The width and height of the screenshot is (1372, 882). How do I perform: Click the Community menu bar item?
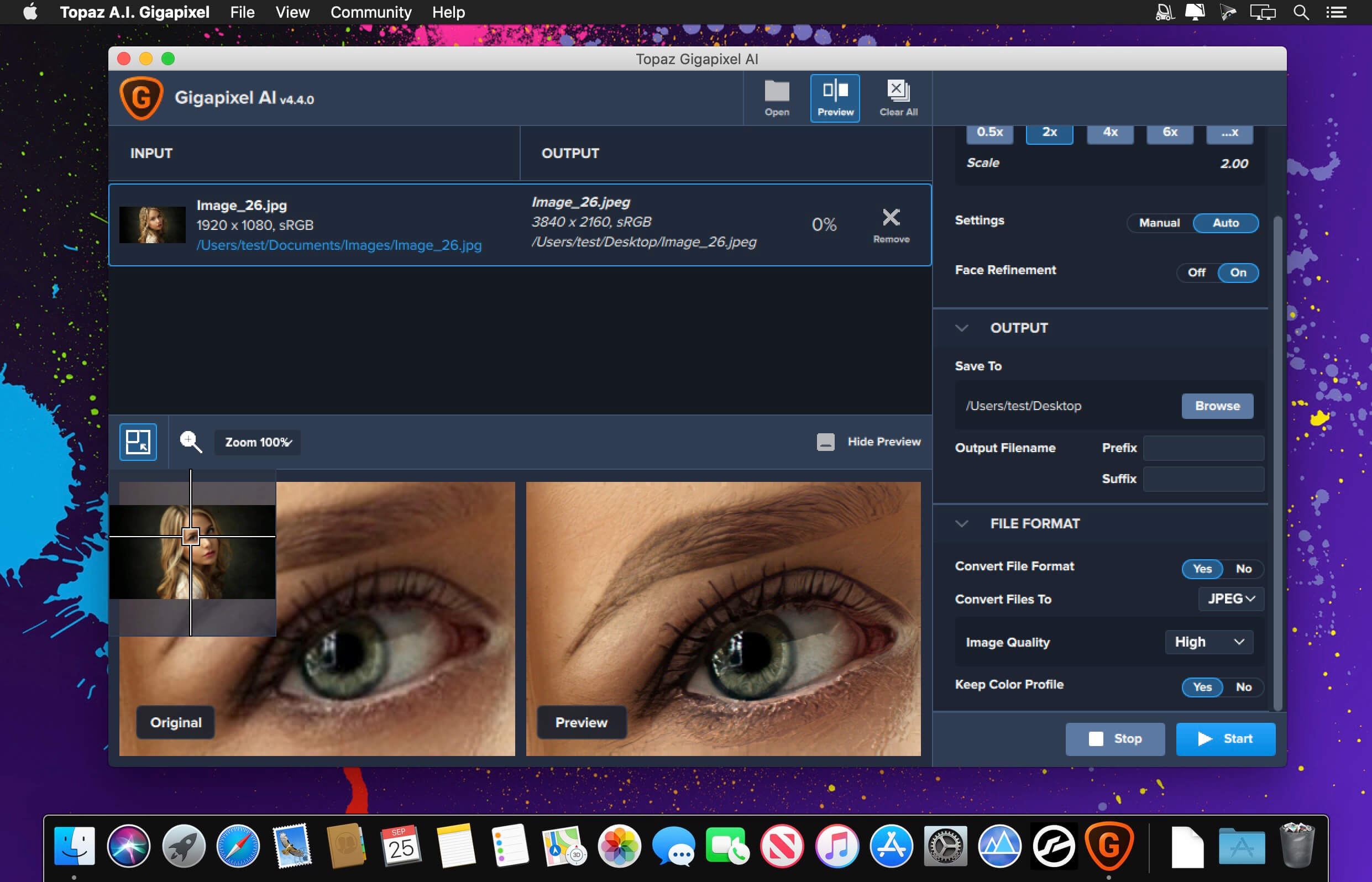(372, 12)
